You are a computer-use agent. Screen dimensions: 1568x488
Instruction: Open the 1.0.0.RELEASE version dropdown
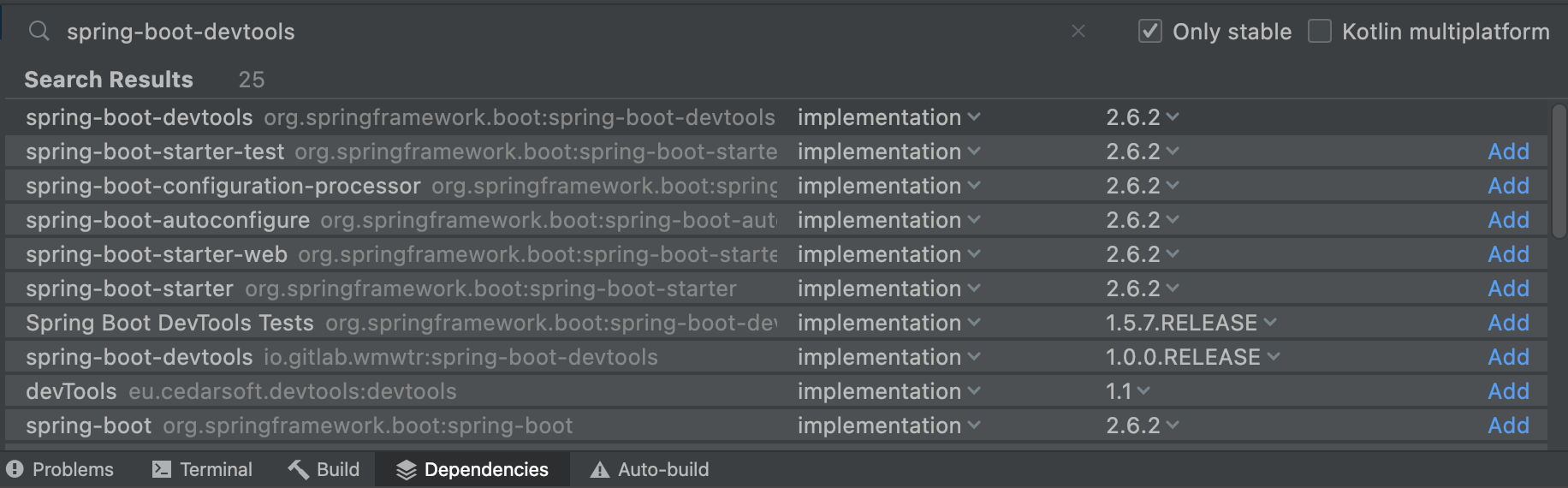coord(1274,357)
